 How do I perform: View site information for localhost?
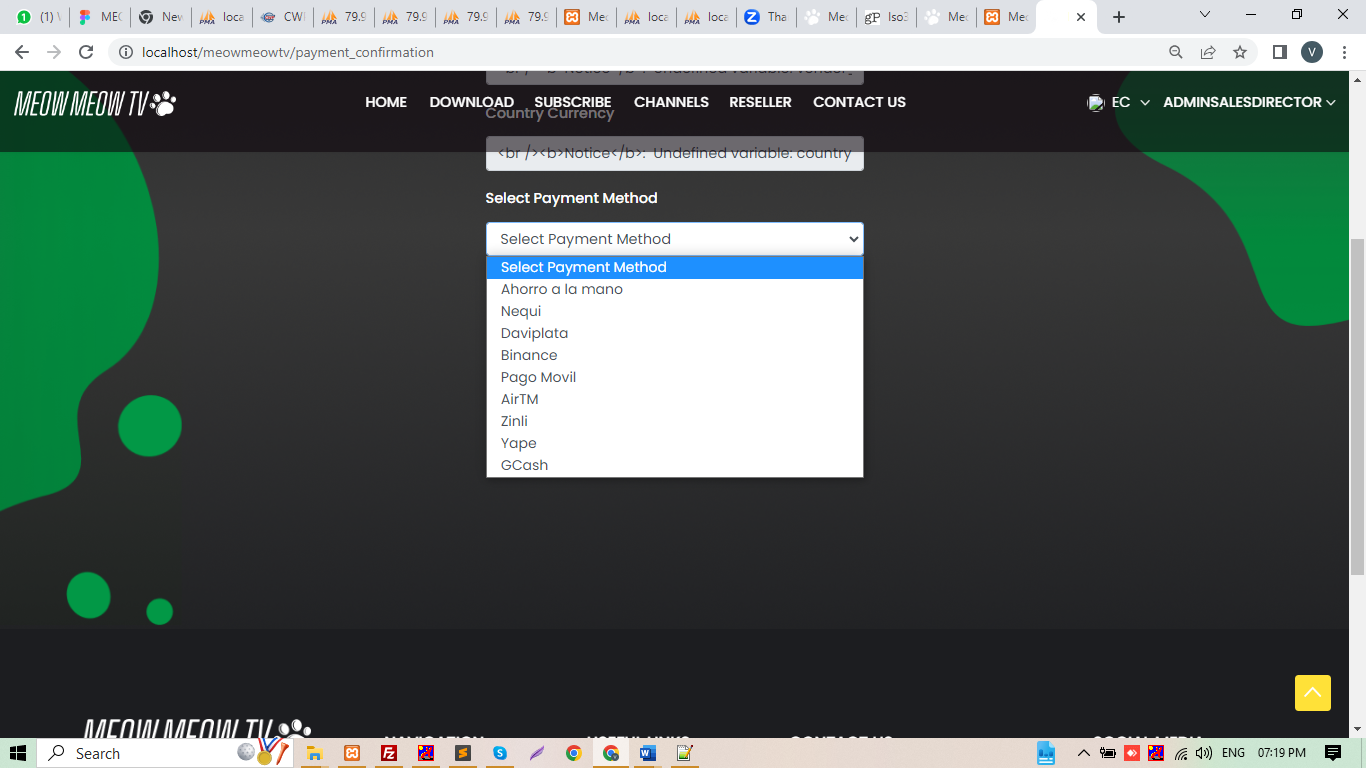click(x=126, y=52)
